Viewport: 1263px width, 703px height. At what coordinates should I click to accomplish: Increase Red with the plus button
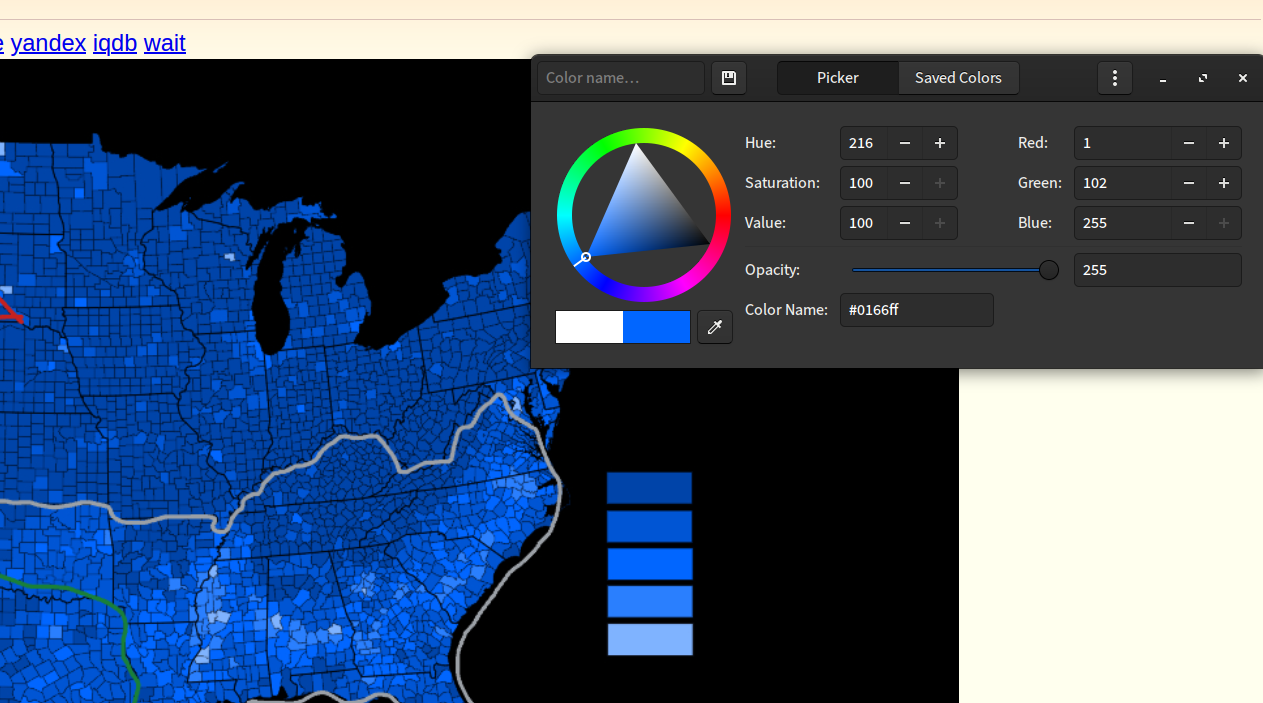click(x=1224, y=143)
